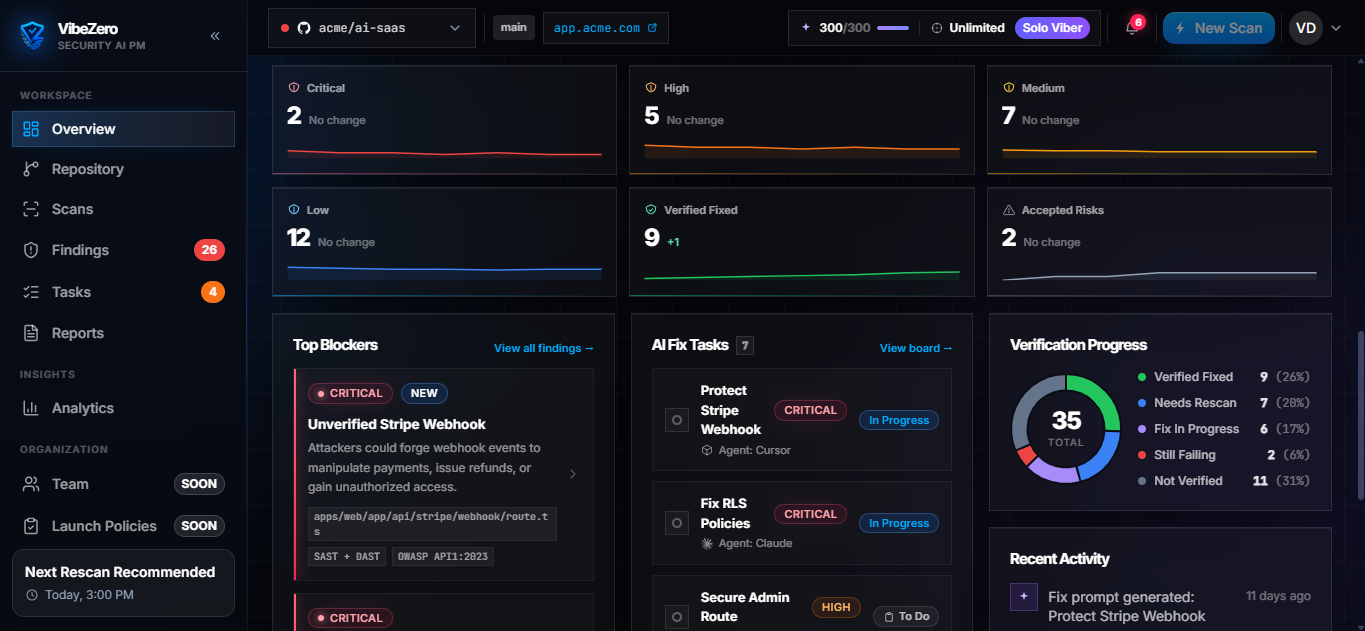
Task: Click the SAST + DAST tag
Action: (x=347, y=556)
